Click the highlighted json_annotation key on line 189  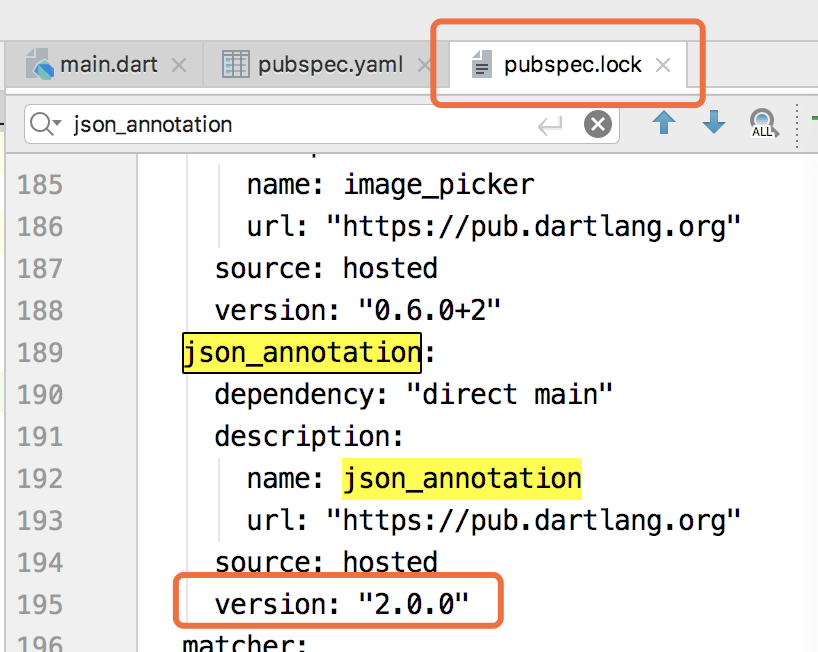click(x=302, y=353)
